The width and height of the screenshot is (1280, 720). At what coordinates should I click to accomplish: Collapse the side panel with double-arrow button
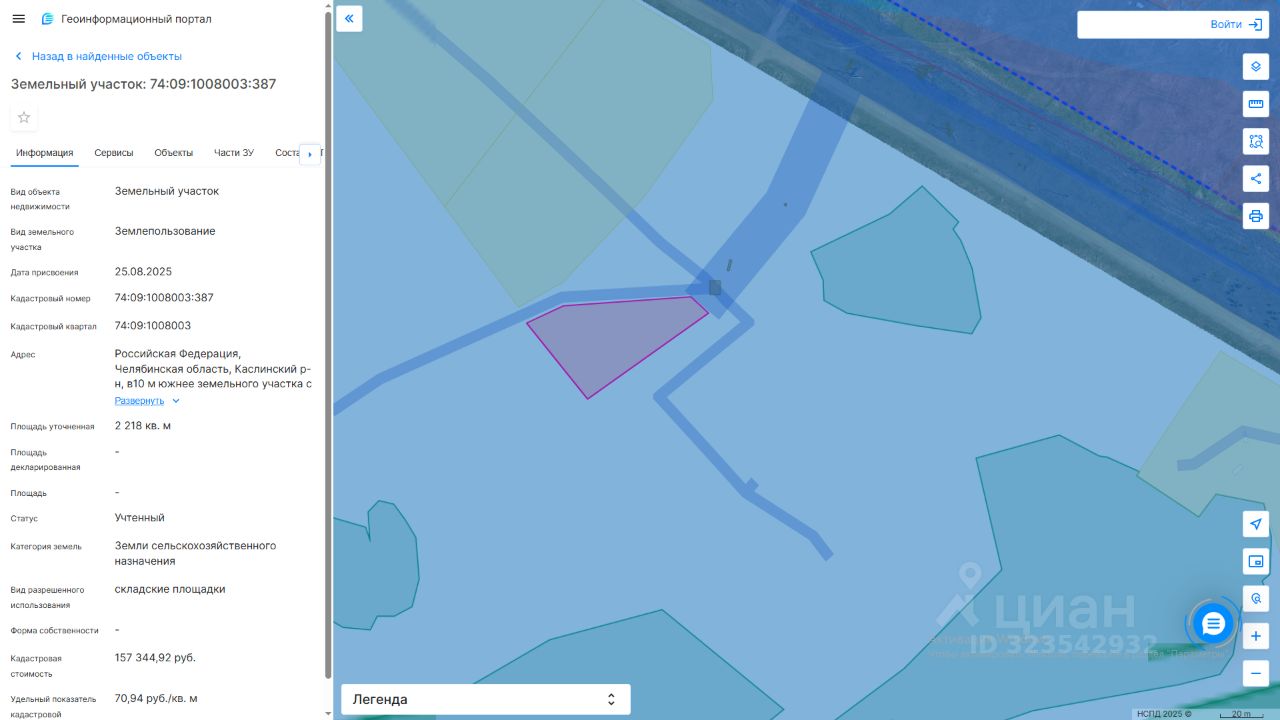[x=349, y=18]
